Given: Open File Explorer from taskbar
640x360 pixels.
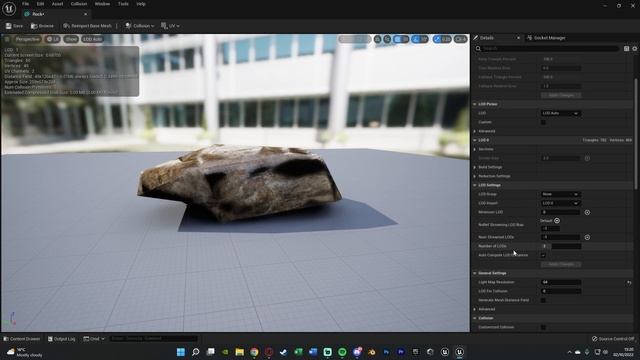Looking at the screenshot, I should click(x=240, y=352).
